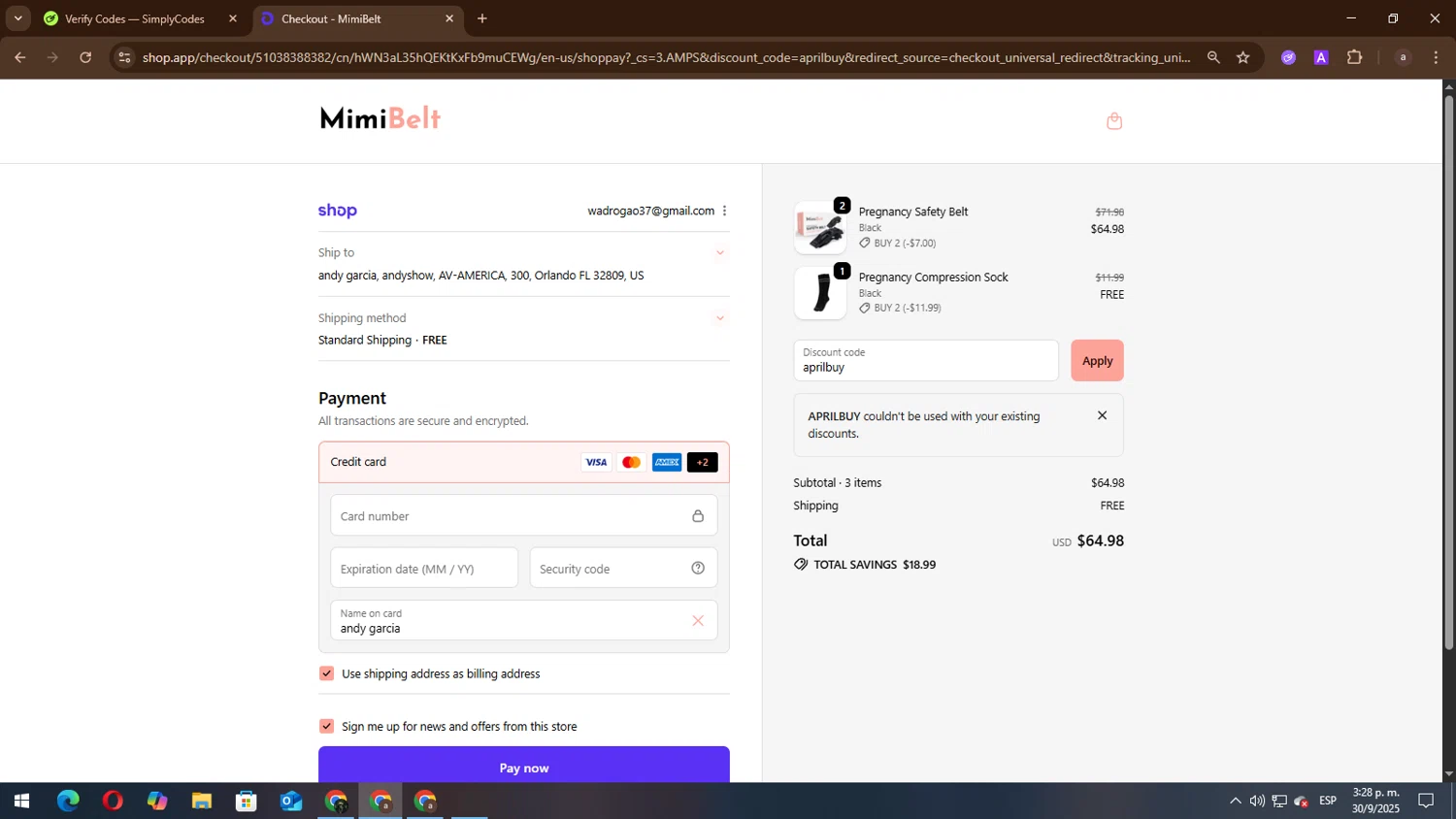The image size is (1456, 819).
Task: Open File Explorer from the taskbar
Action: pos(202,801)
